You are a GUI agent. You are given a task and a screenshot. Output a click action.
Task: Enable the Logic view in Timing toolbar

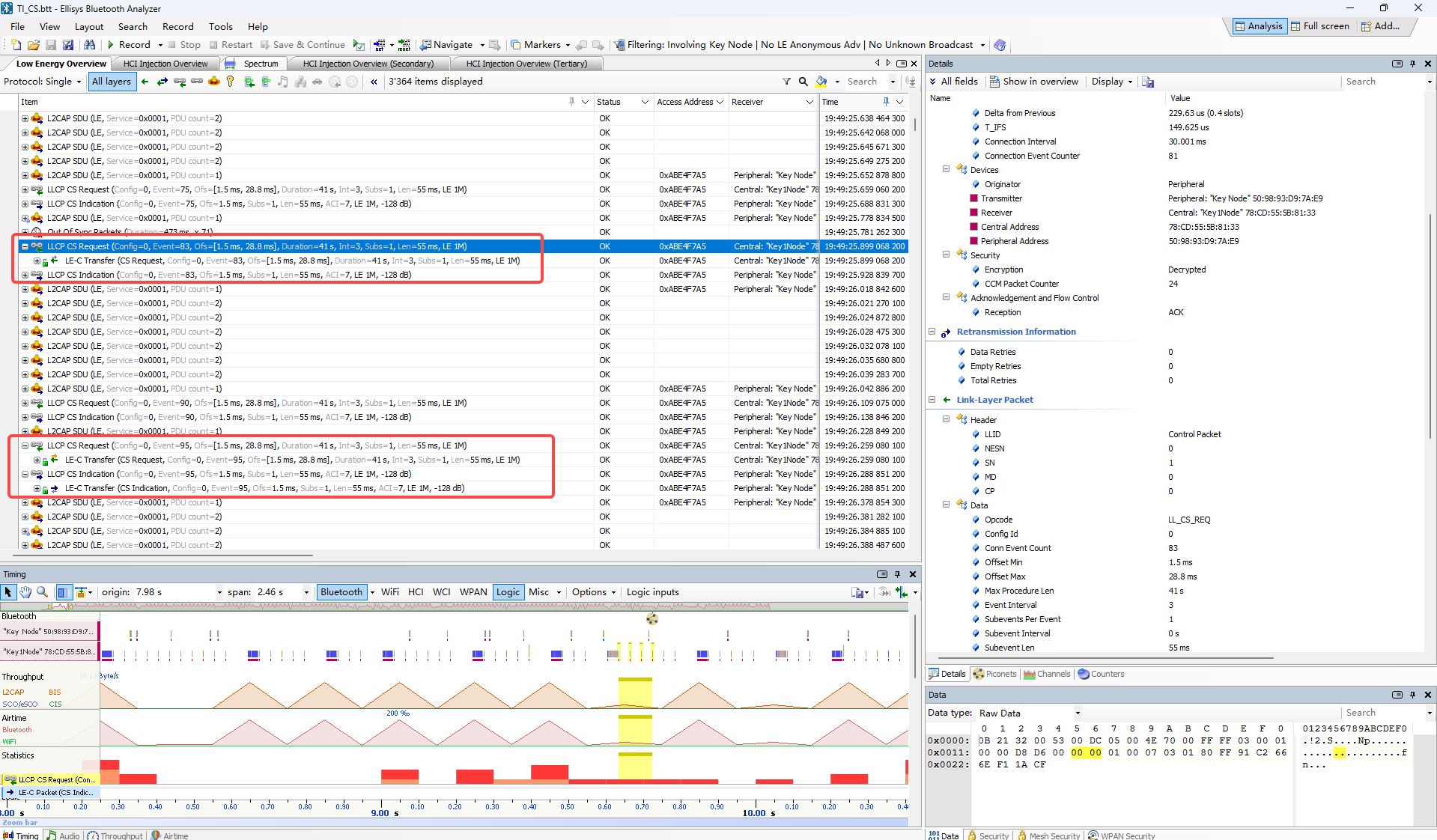coord(508,591)
